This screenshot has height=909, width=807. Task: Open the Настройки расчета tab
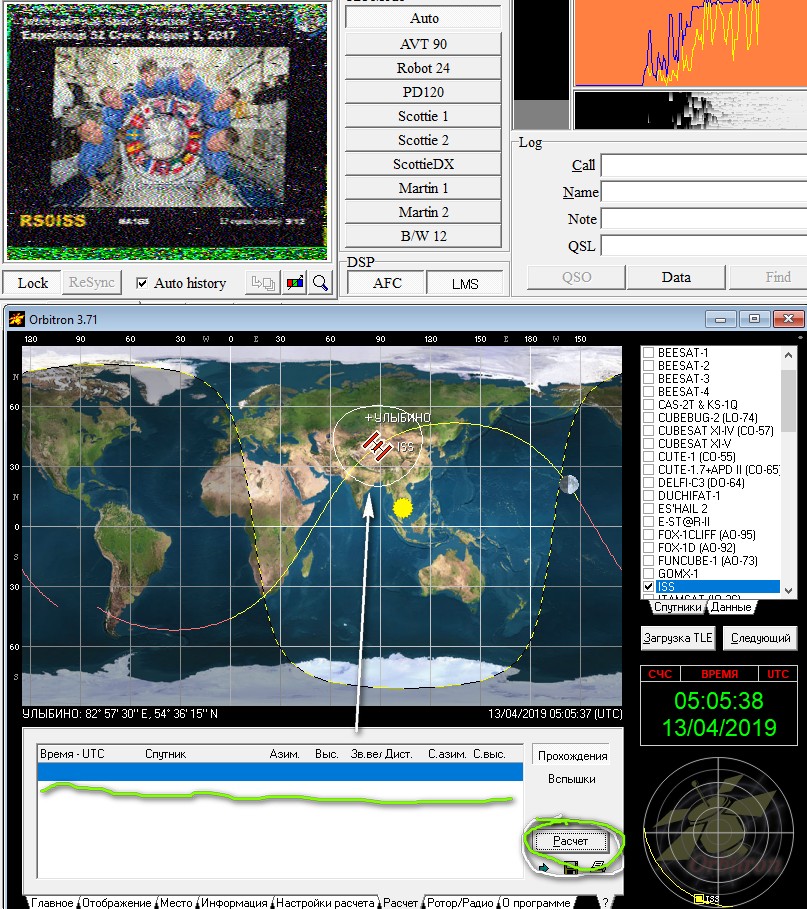(325, 902)
